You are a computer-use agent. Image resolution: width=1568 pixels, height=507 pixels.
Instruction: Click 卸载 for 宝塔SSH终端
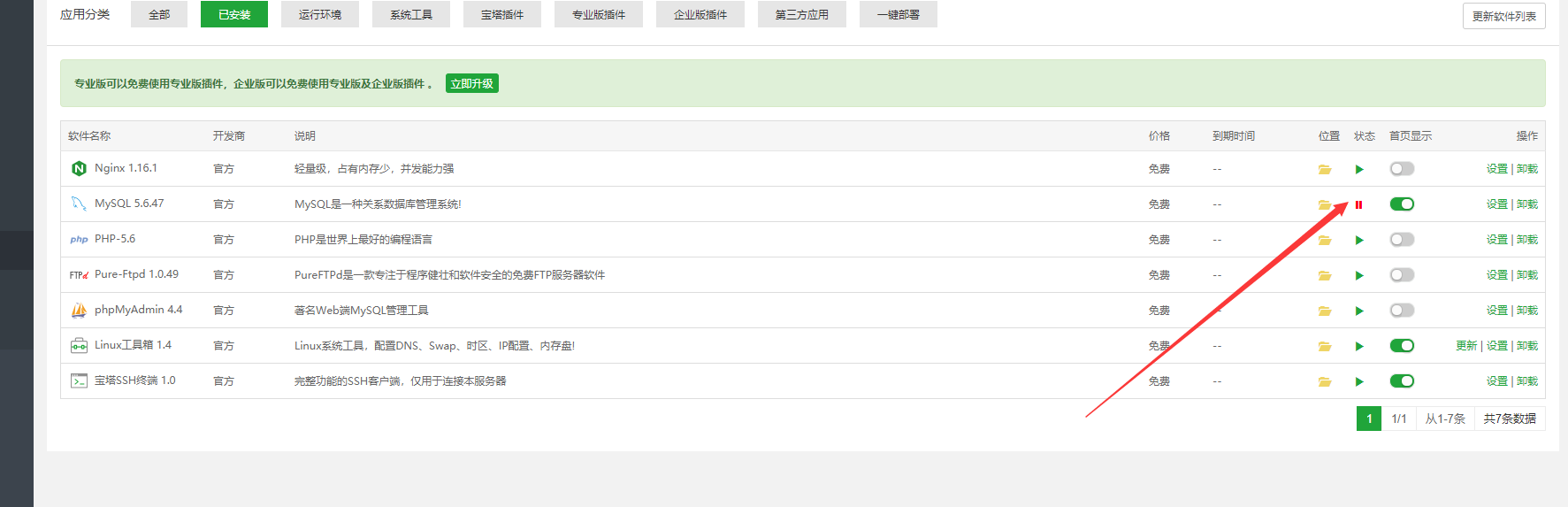(1527, 381)
